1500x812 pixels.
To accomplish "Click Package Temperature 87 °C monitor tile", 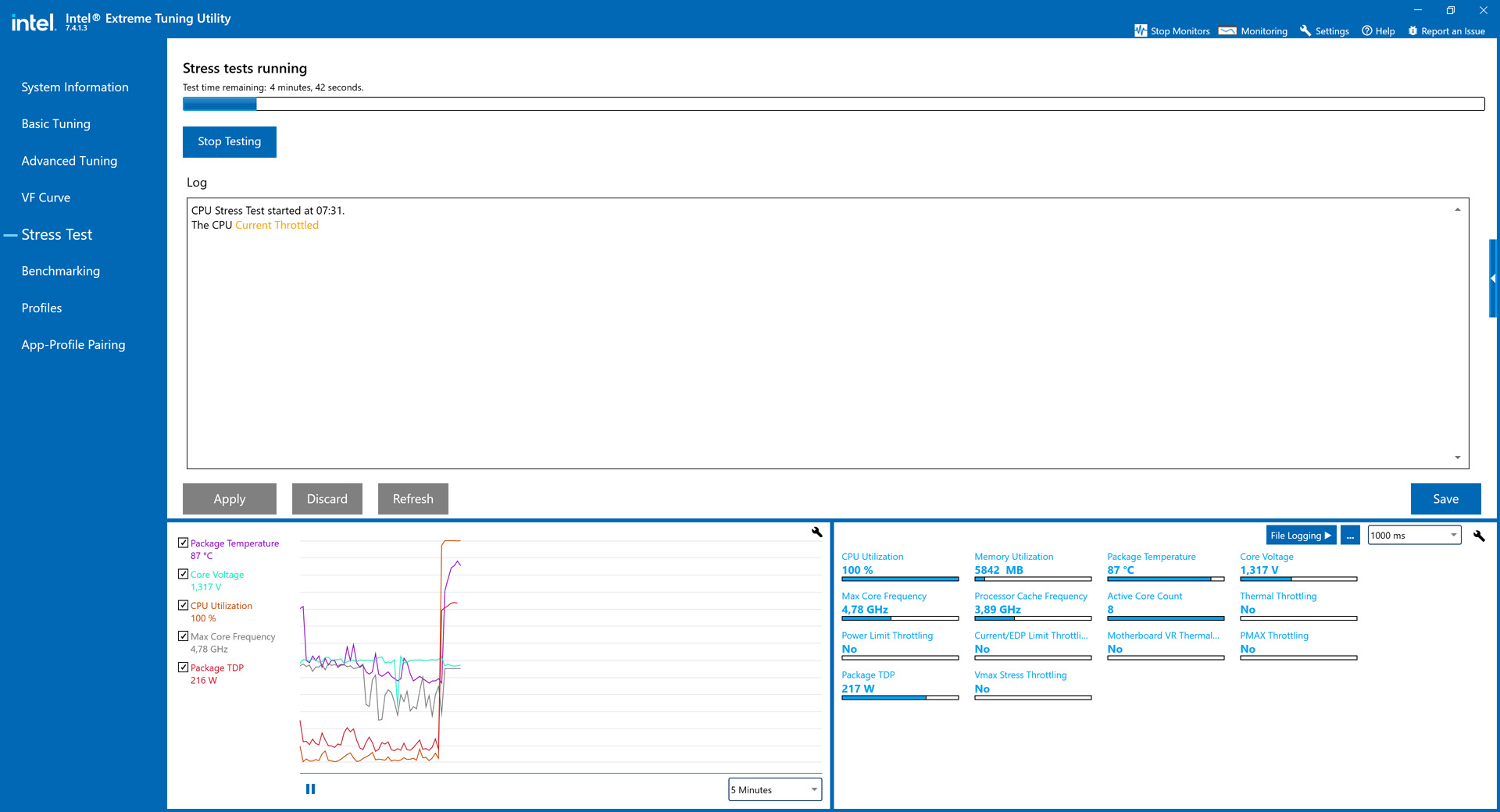I will click(x=1166, y=568).
